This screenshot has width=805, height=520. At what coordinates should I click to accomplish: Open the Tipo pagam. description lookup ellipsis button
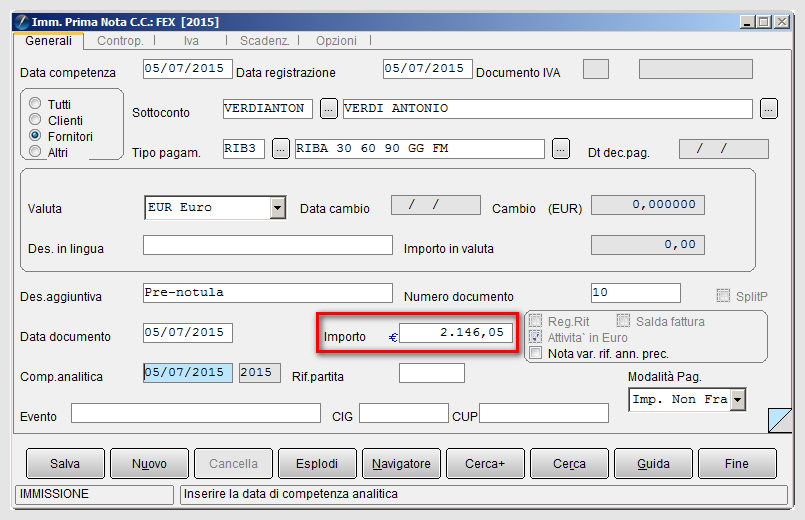(x=561, y=149)
